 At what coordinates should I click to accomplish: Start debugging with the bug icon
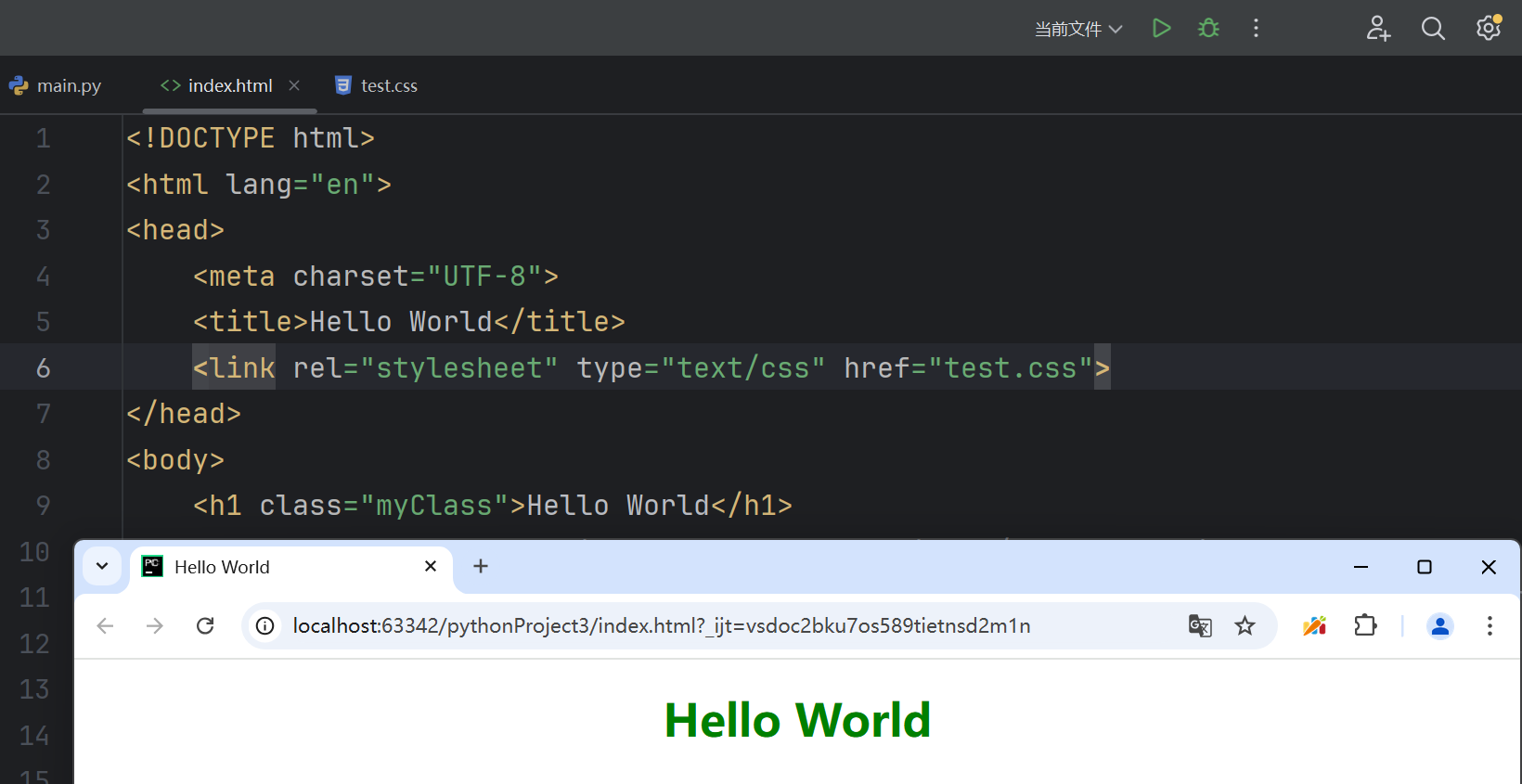pos(1208,28)
